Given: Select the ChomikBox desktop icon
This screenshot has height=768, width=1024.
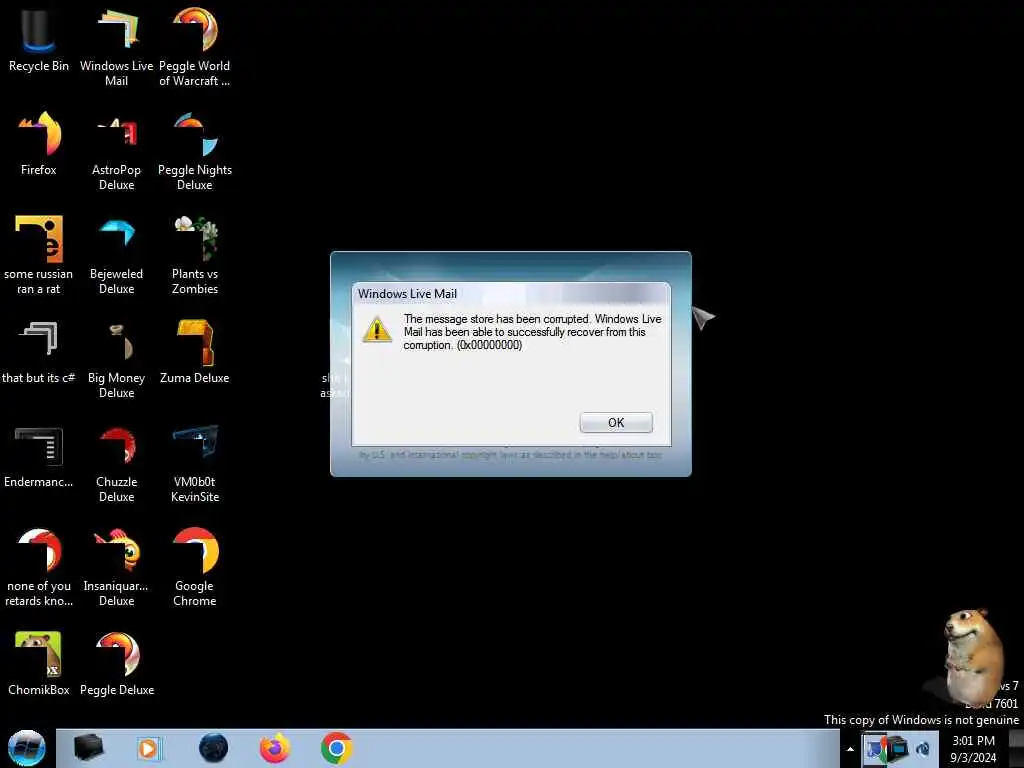Looking at the screenshot, I should pos(39,664).
